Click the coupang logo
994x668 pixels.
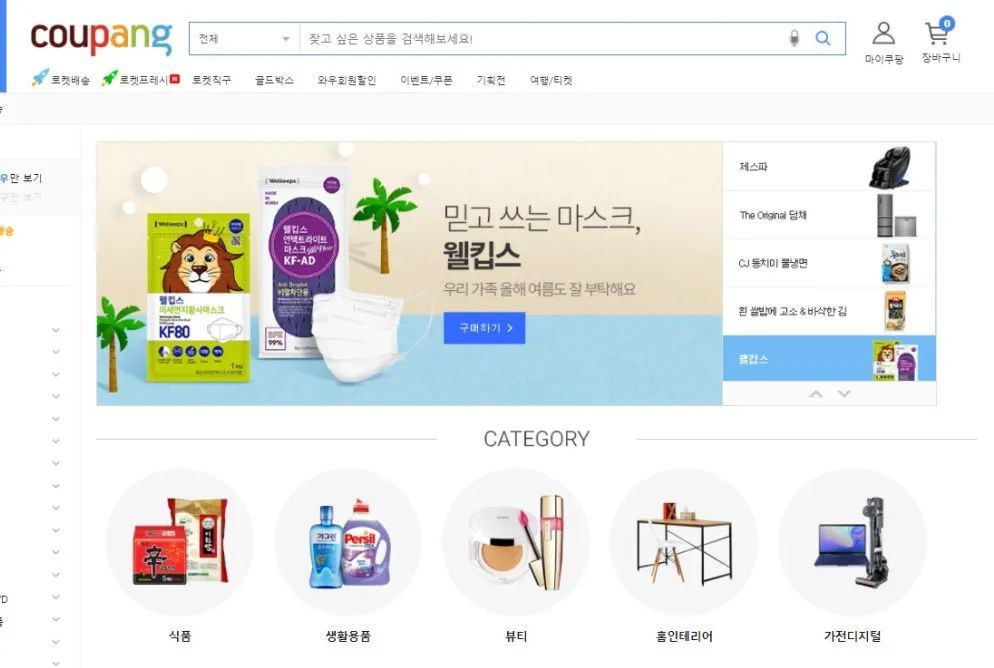tap(101, 37)
